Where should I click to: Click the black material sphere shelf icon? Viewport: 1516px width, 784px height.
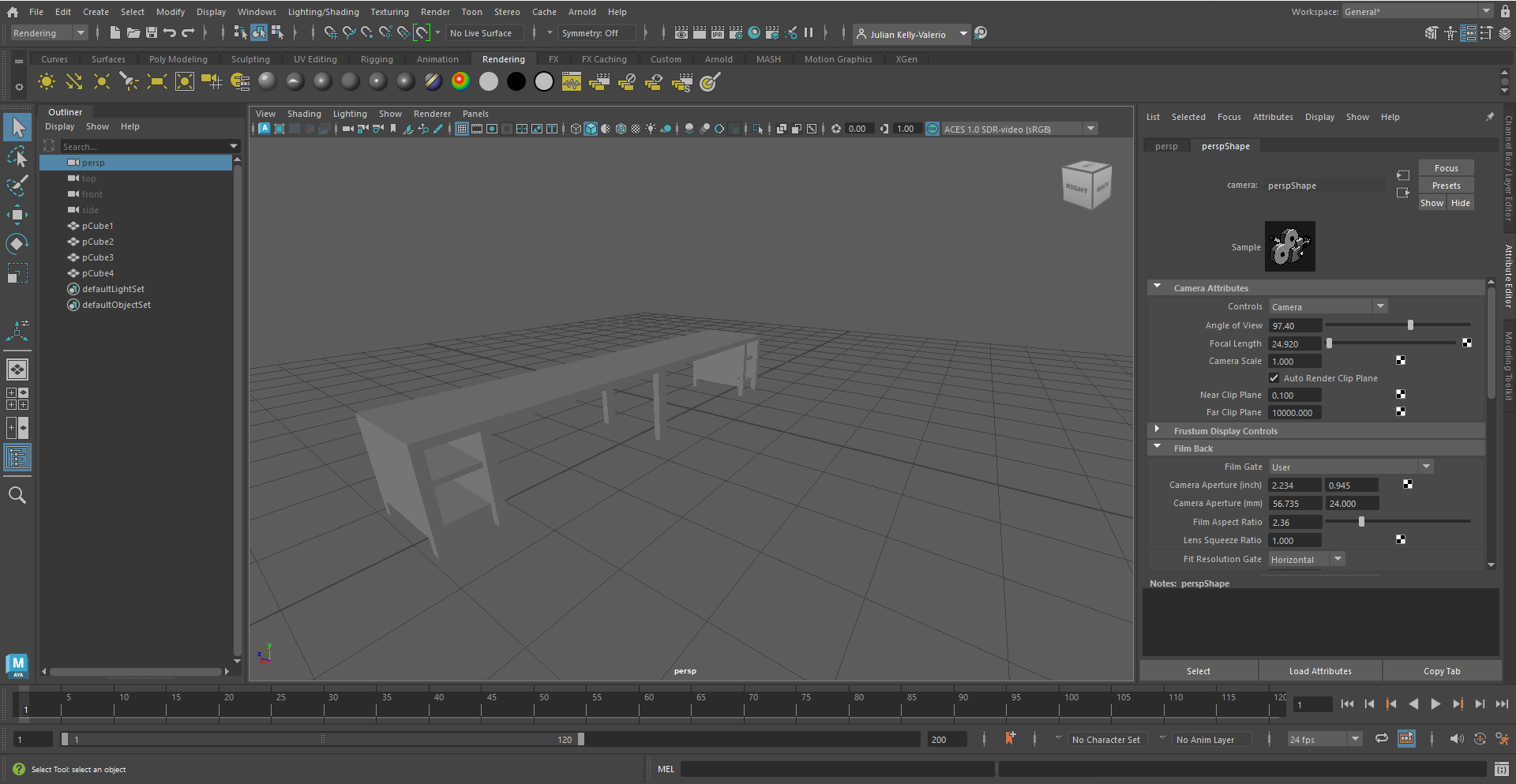516,82
